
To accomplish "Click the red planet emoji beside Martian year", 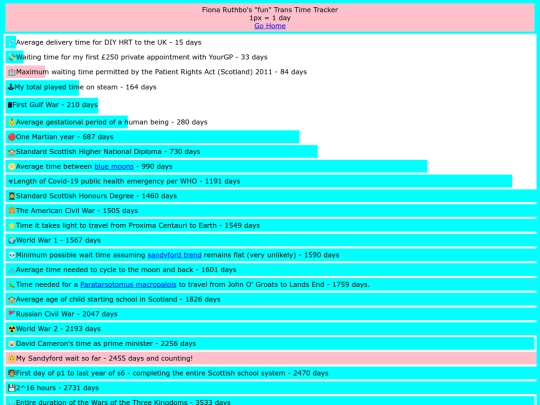I will 11,137.
